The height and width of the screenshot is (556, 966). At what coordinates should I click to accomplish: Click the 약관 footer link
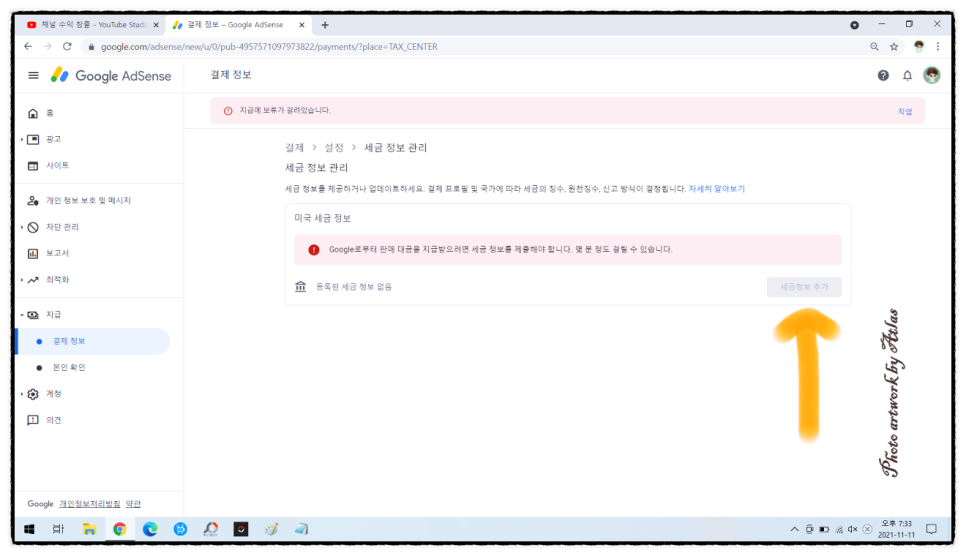pyautogui.click(x=133, y=504)
